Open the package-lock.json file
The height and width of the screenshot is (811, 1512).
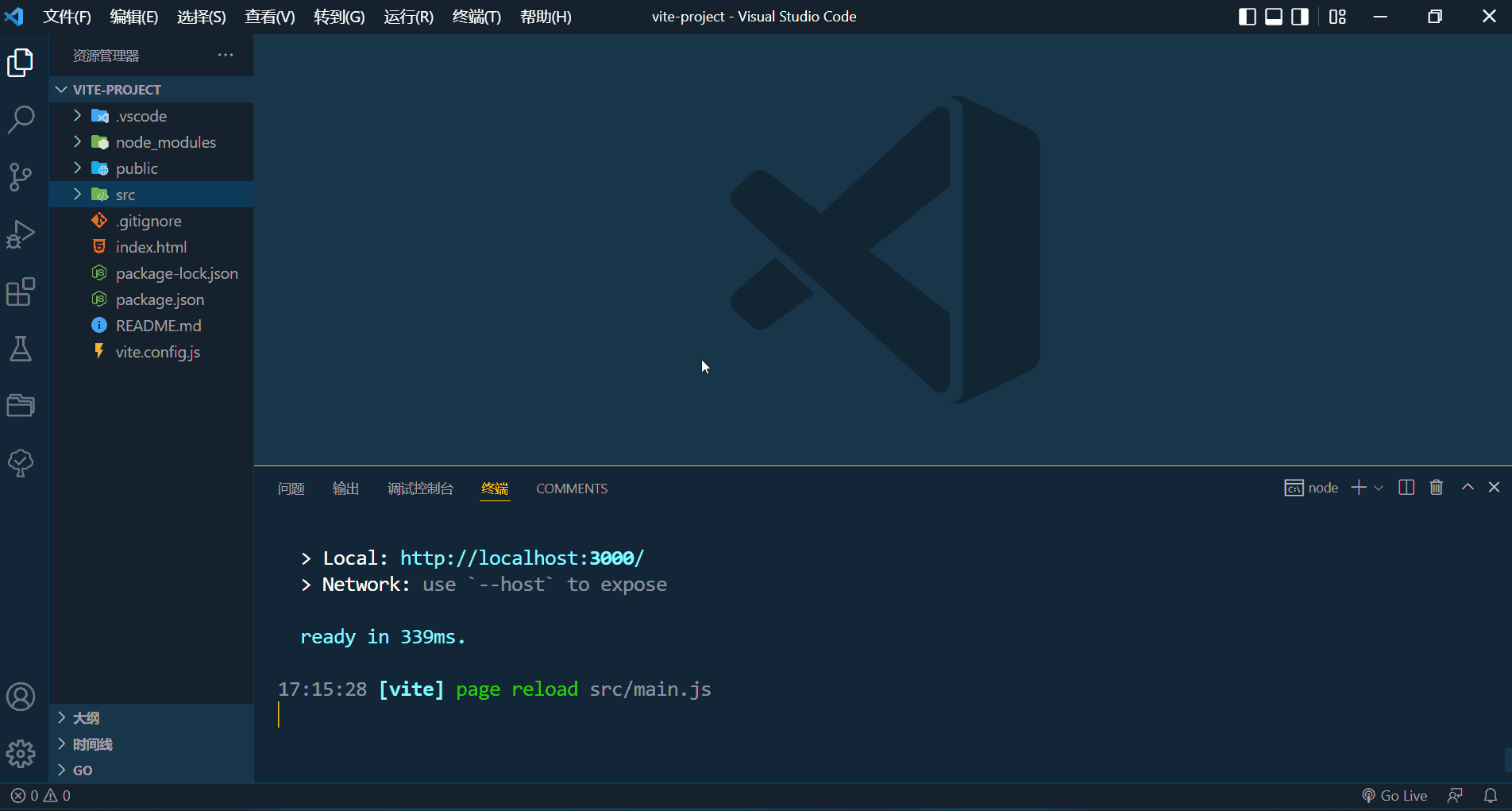coord(151,273)
